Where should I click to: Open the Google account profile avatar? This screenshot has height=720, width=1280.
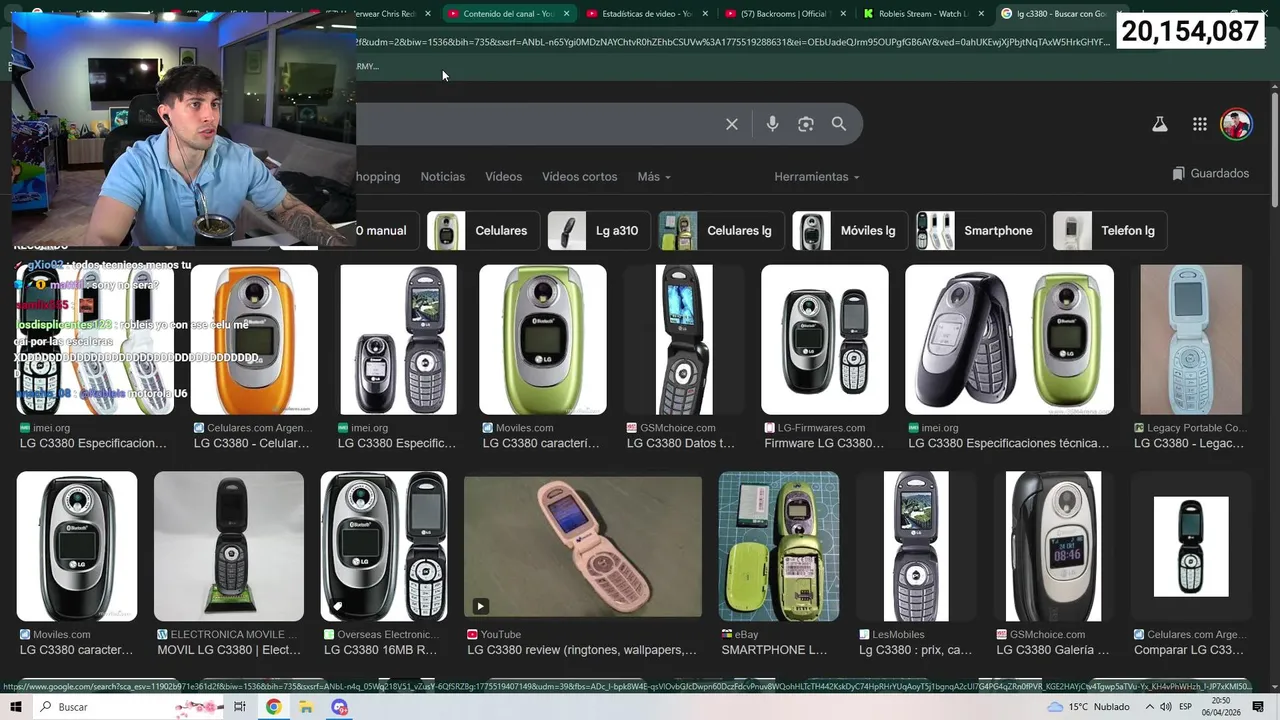pos(1236,124)
